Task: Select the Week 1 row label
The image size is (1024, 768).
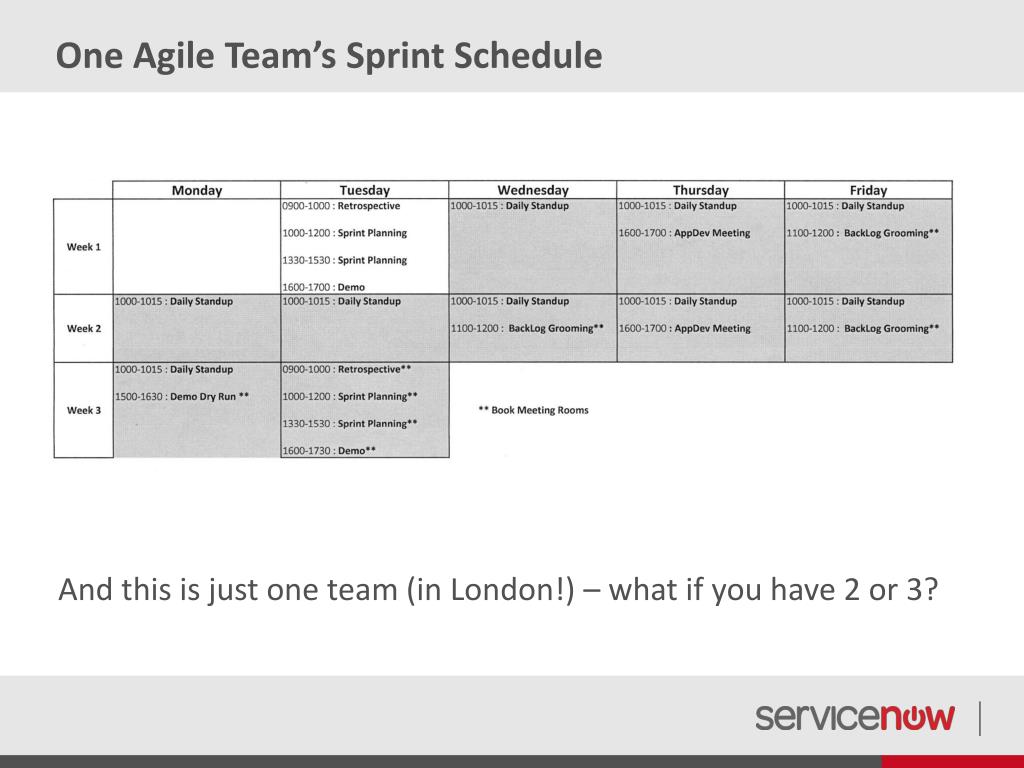Action: click(x=84, y=247)
